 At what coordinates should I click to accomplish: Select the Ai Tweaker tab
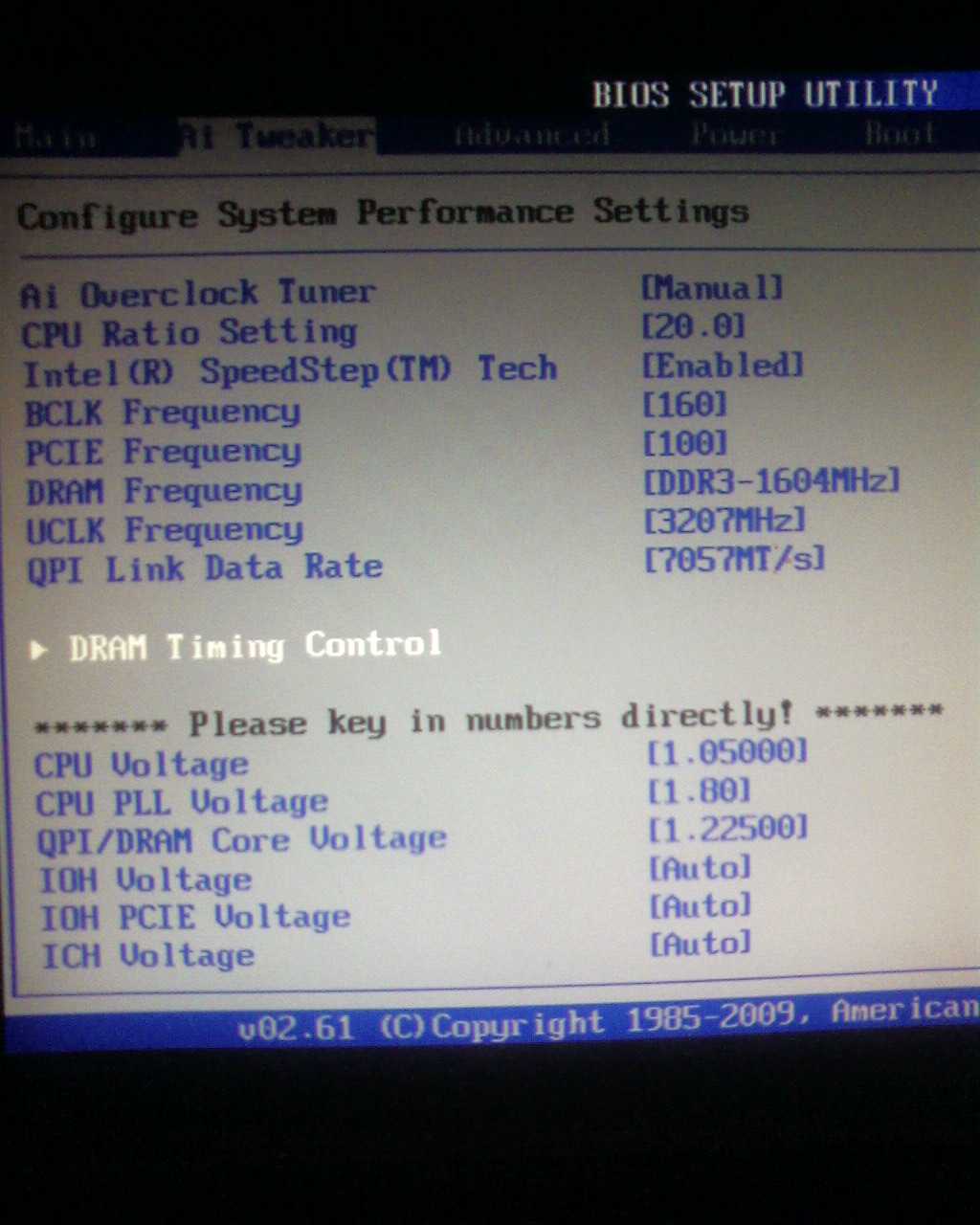coord(278,137)
